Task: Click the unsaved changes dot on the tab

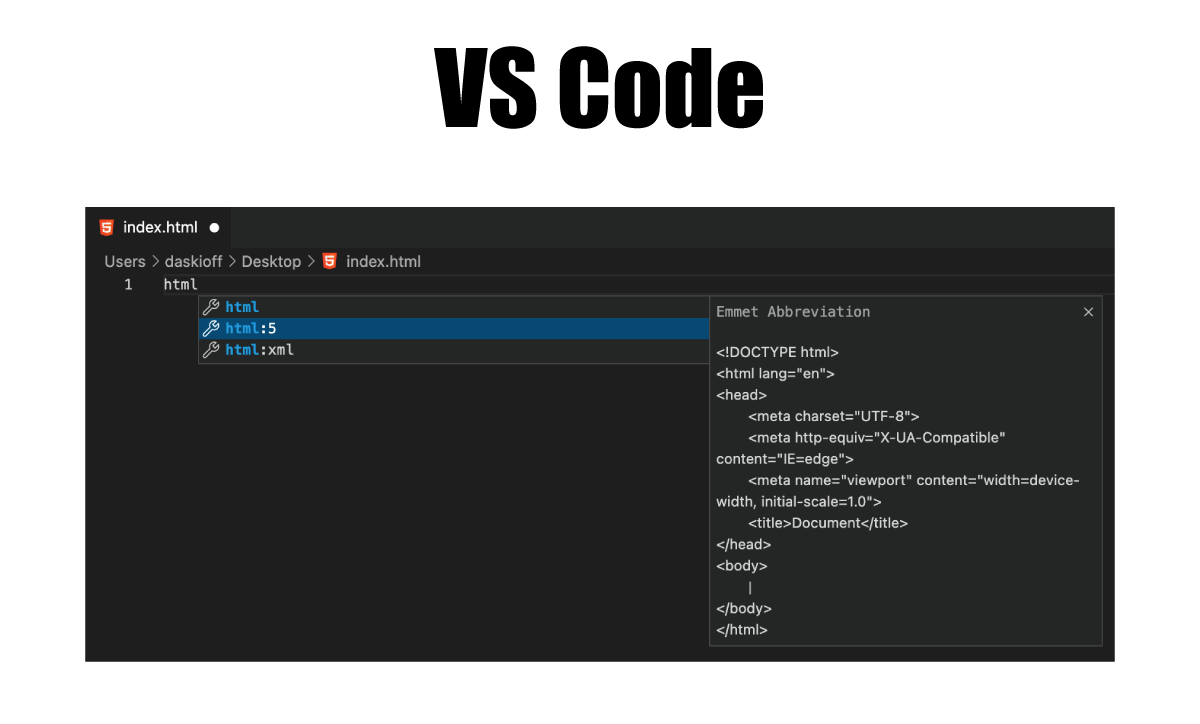Action: click(214, 227)
